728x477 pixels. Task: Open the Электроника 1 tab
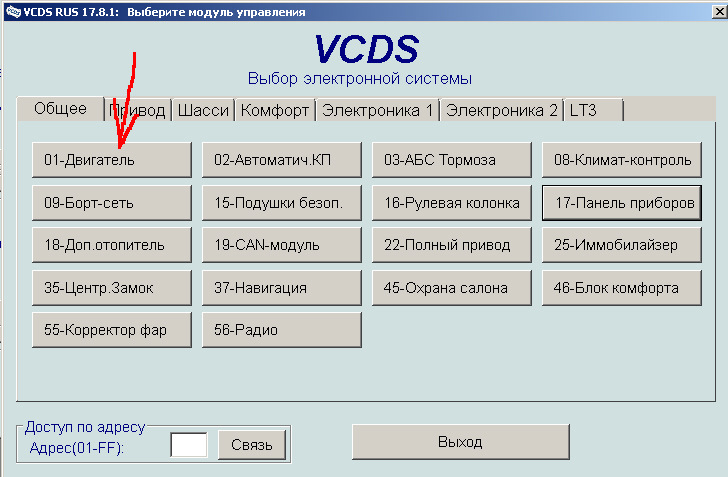point(377,111)
